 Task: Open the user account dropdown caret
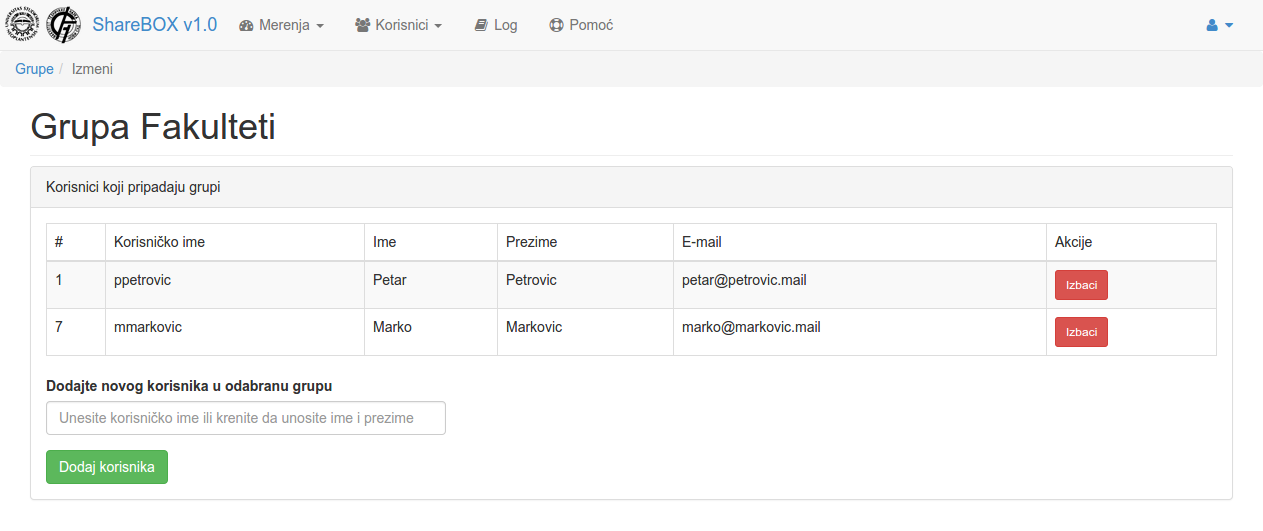pyautogui.click(x=1229, y=26)
